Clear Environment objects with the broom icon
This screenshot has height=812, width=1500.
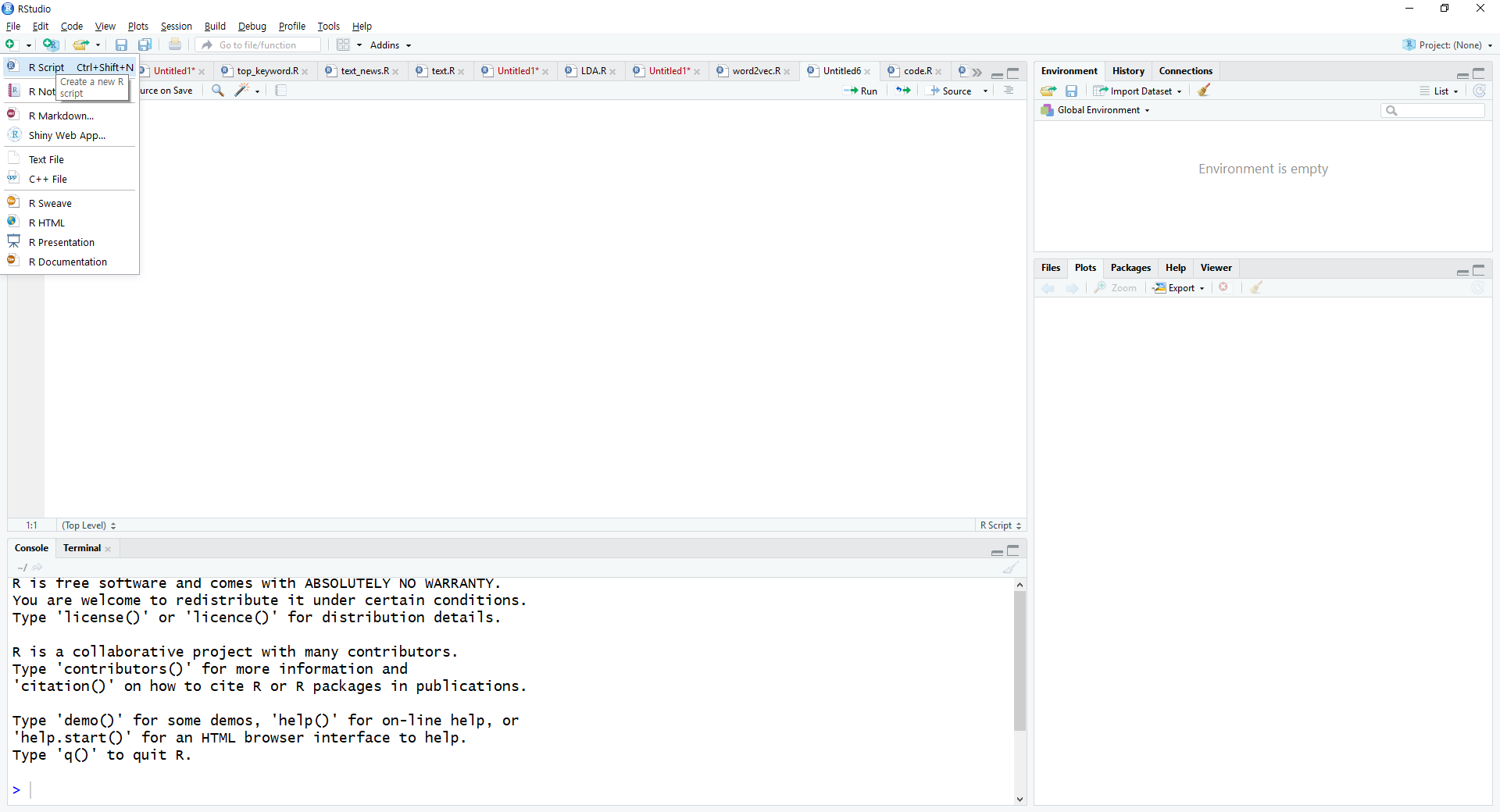pos(1204,91)
